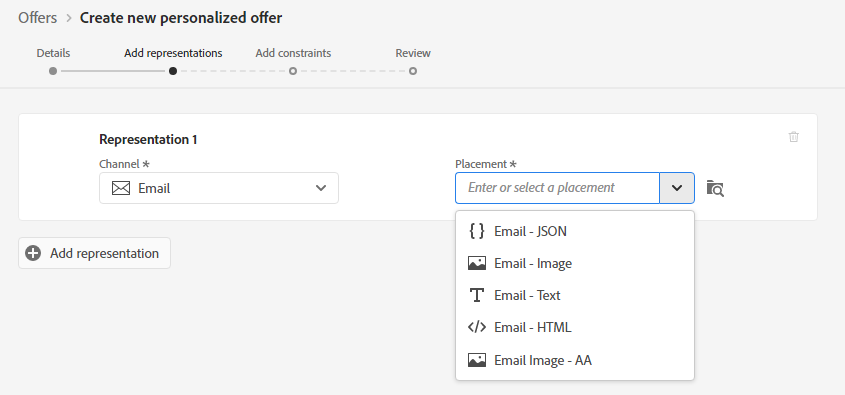845x395 pixels.
Task: Click the Review step progress circle
Action: coord(413,71)
